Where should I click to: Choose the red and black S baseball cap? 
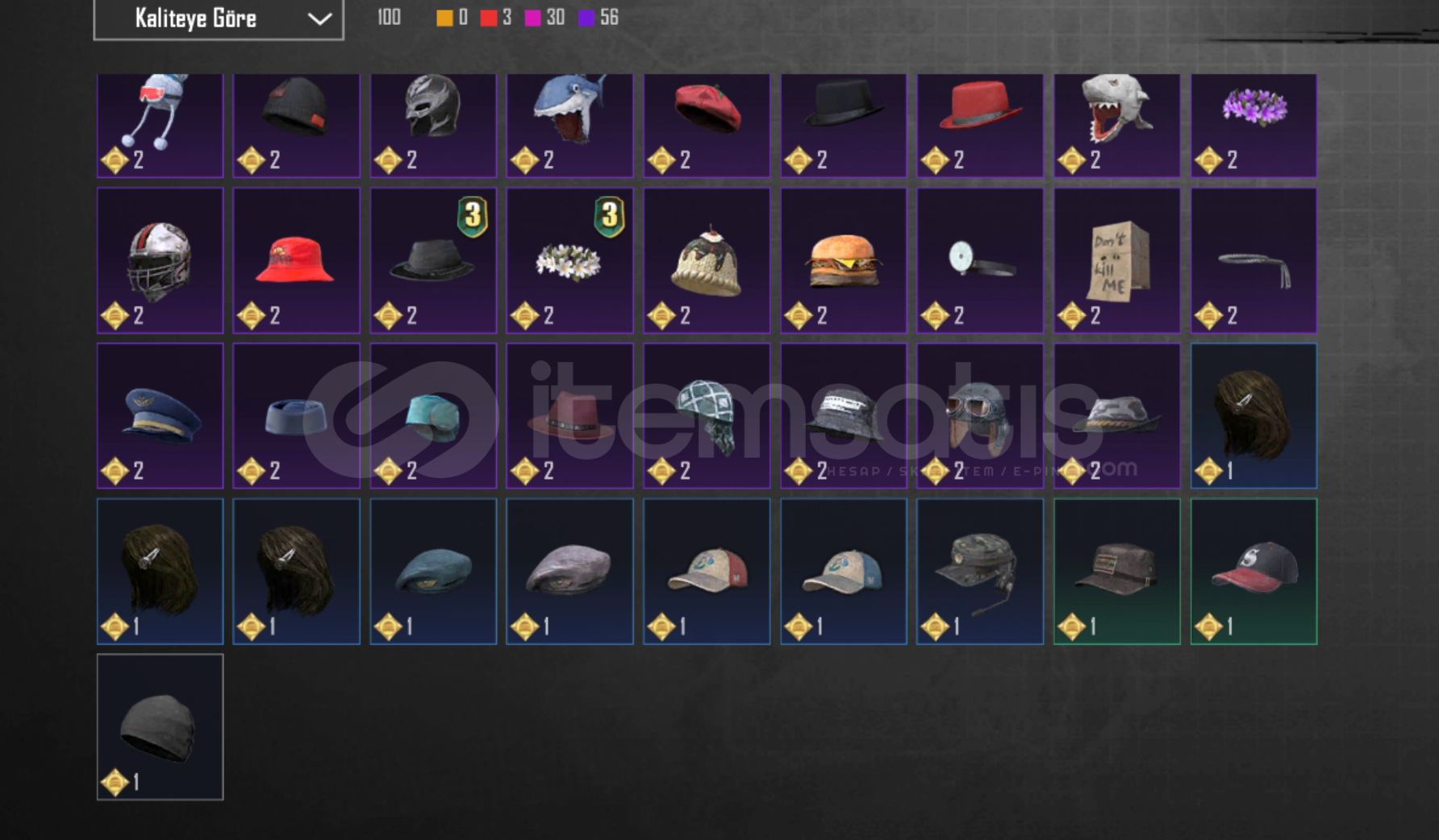click(x=1253, y=572)
